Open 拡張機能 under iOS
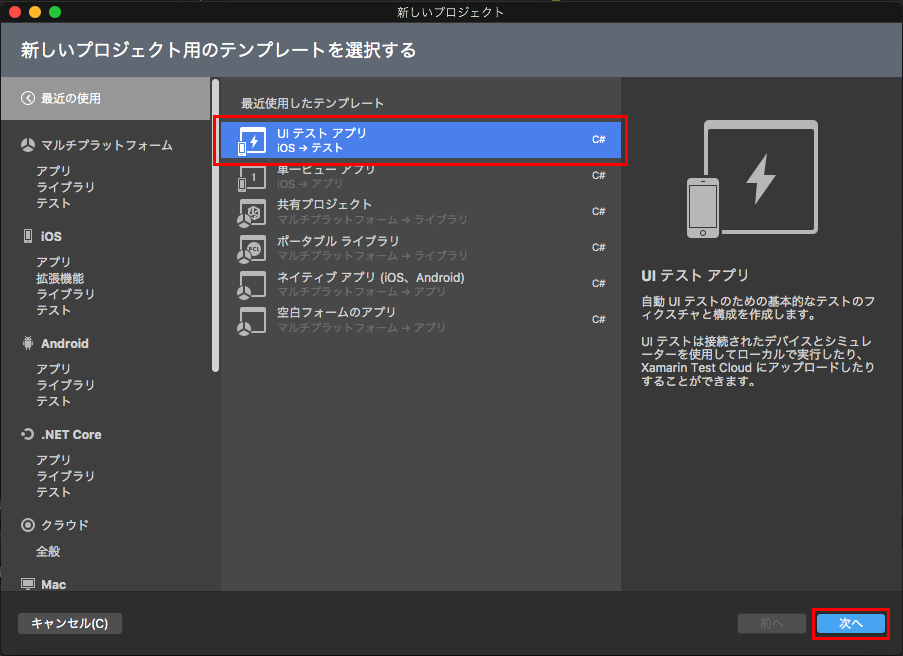 pyautogui.click(x=60, y=278)
